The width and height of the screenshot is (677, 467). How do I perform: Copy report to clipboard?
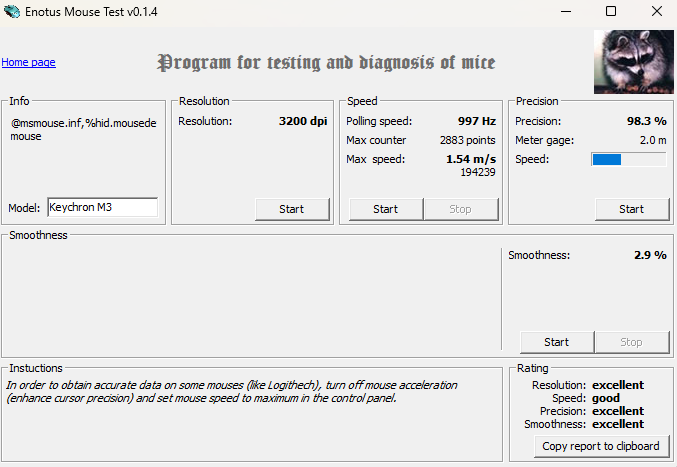point(602,446)
